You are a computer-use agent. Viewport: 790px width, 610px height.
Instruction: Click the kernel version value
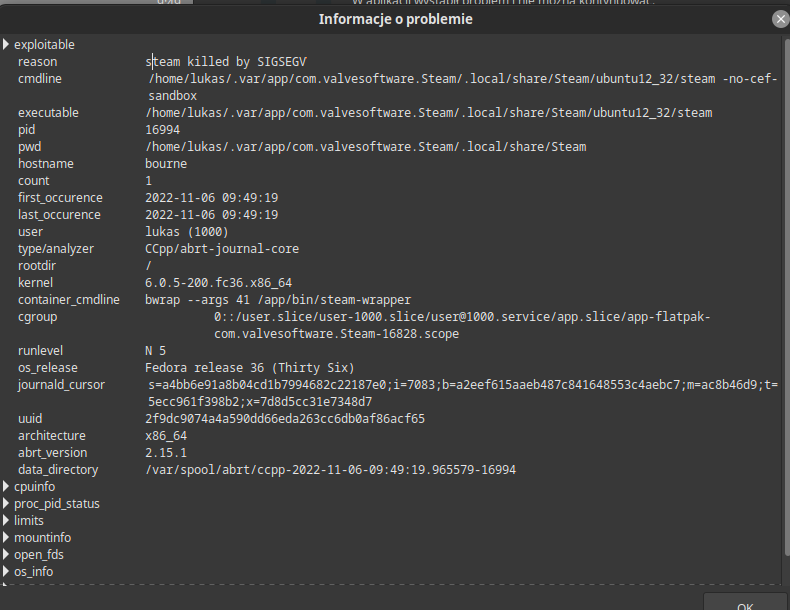tap(219, 283)
